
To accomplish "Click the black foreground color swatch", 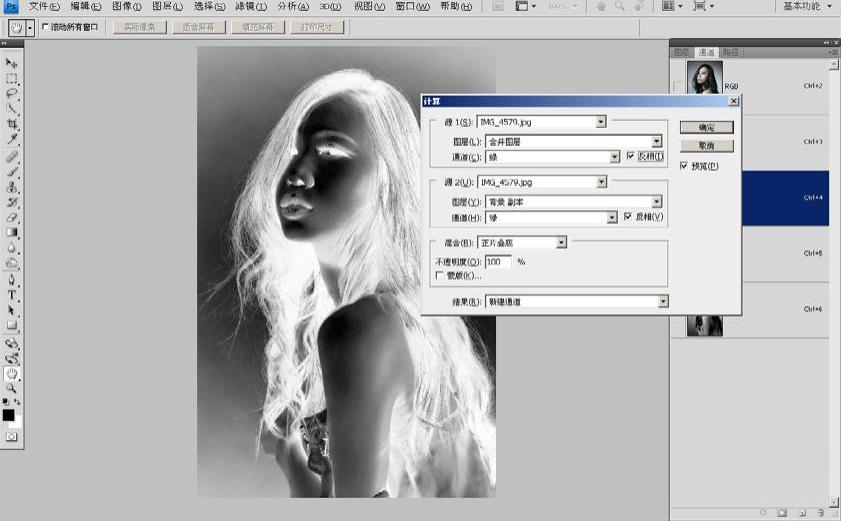I will pos(8,415).
